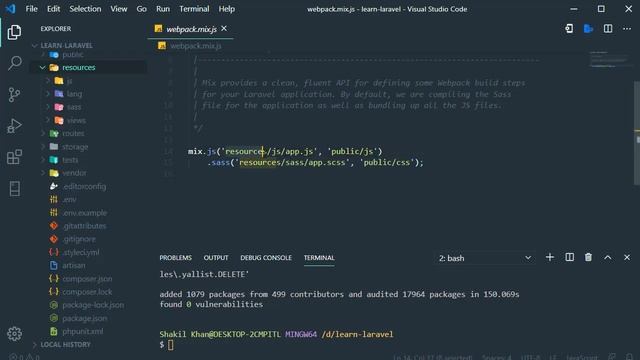Open the Run and Debug view
Image resolution: width=640 pixels, height=360 pixels.
[x=14, y=126]
